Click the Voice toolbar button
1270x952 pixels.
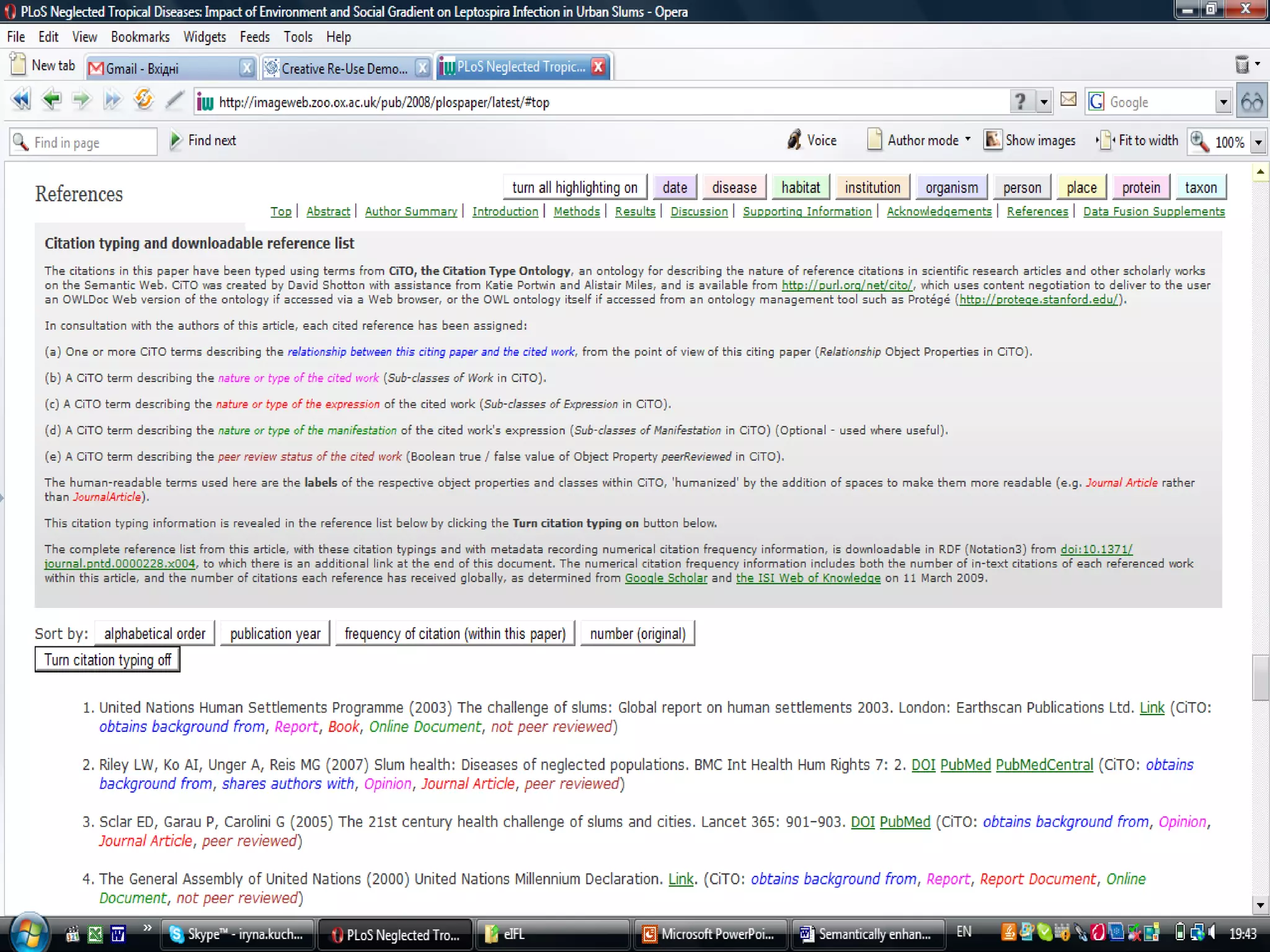pyautogui.click(x=812, y=141)
